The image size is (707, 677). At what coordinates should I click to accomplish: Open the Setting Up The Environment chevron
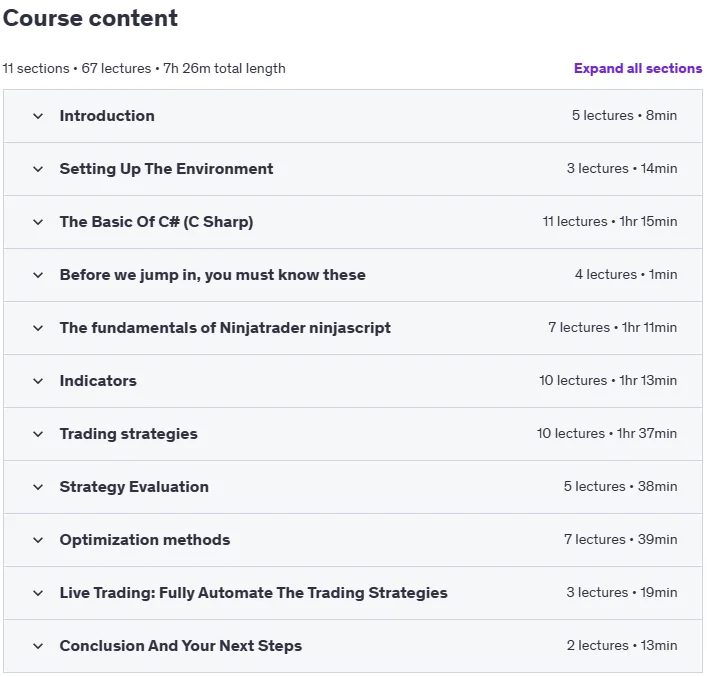[38, 169]
